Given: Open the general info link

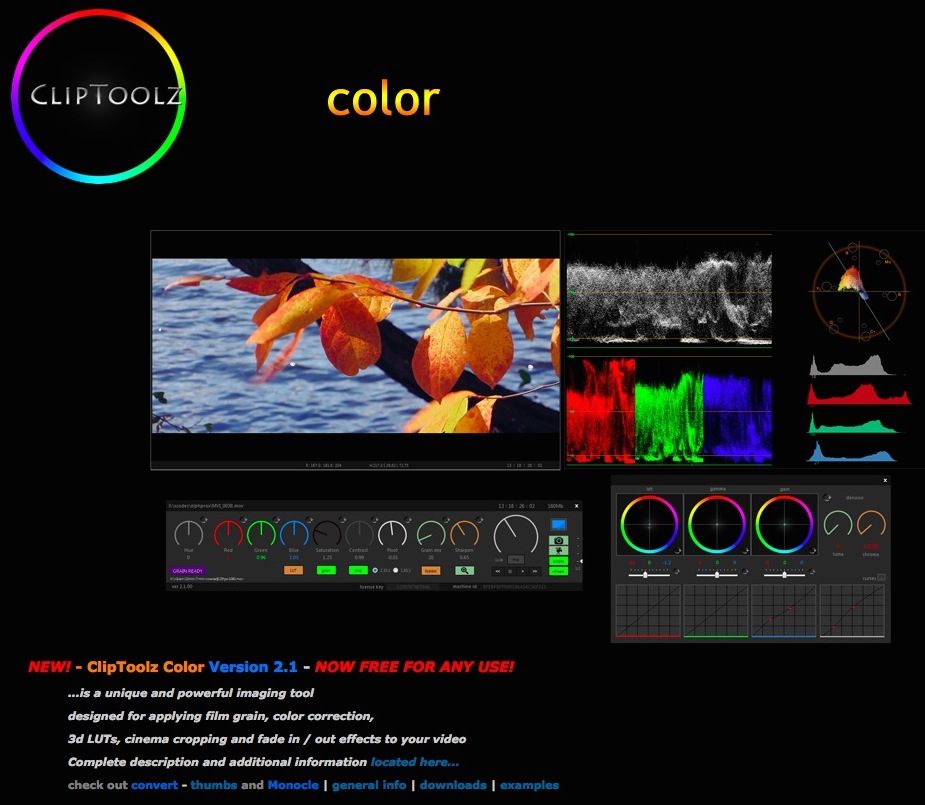Looking at the screenshot, I should click(x=369, y=785).
